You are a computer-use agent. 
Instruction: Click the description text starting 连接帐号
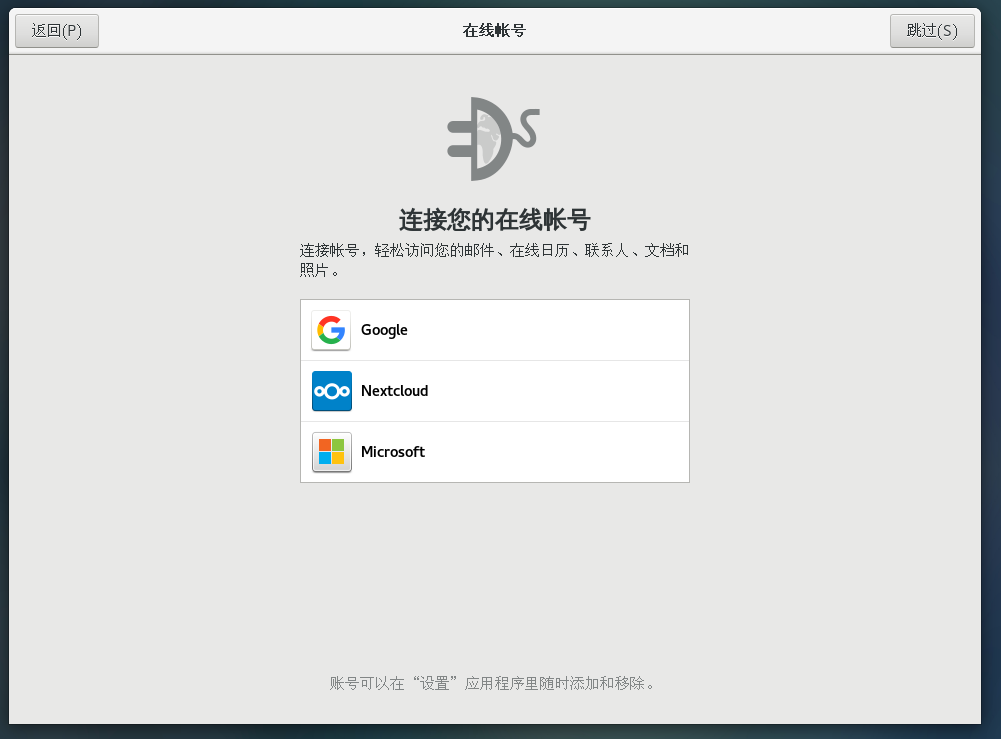(494, 260)
